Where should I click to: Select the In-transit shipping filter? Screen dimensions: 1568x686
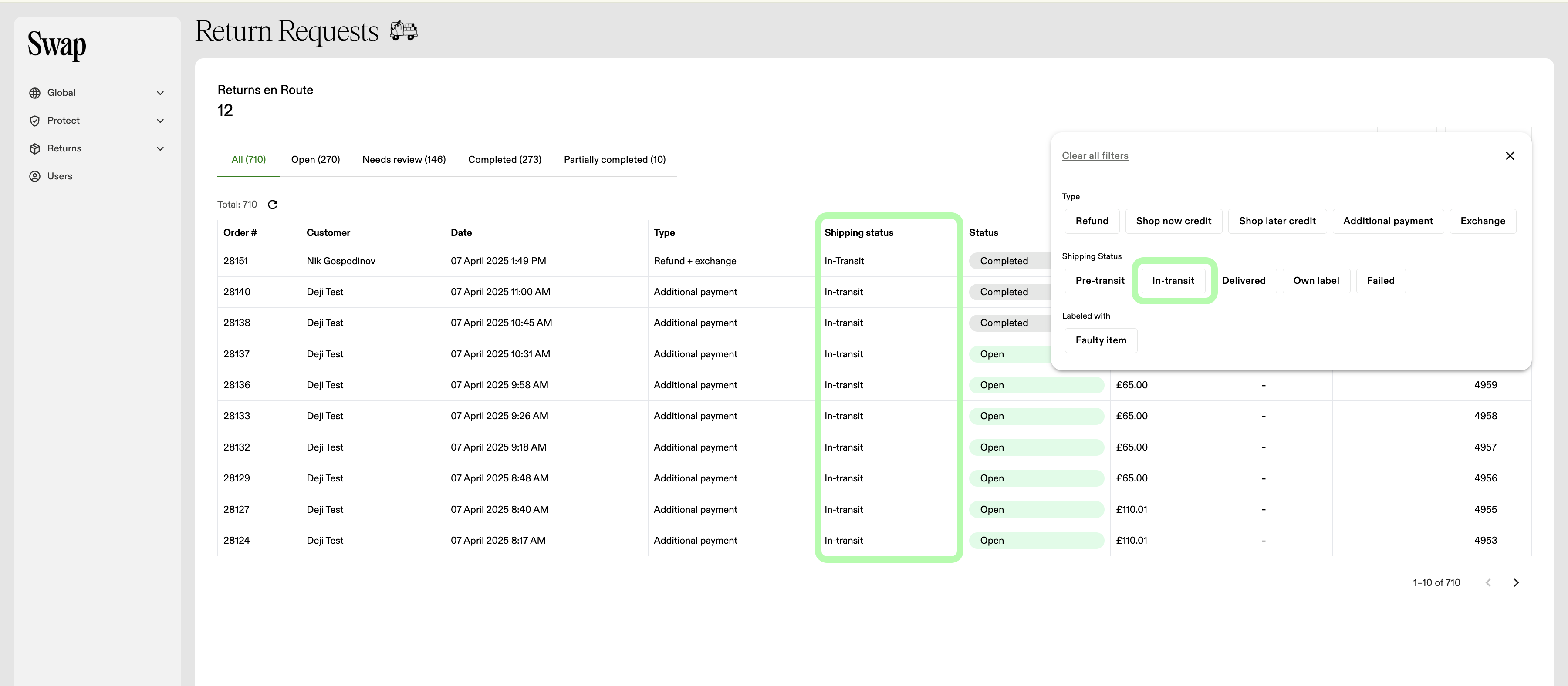[x=1173, y=280]
